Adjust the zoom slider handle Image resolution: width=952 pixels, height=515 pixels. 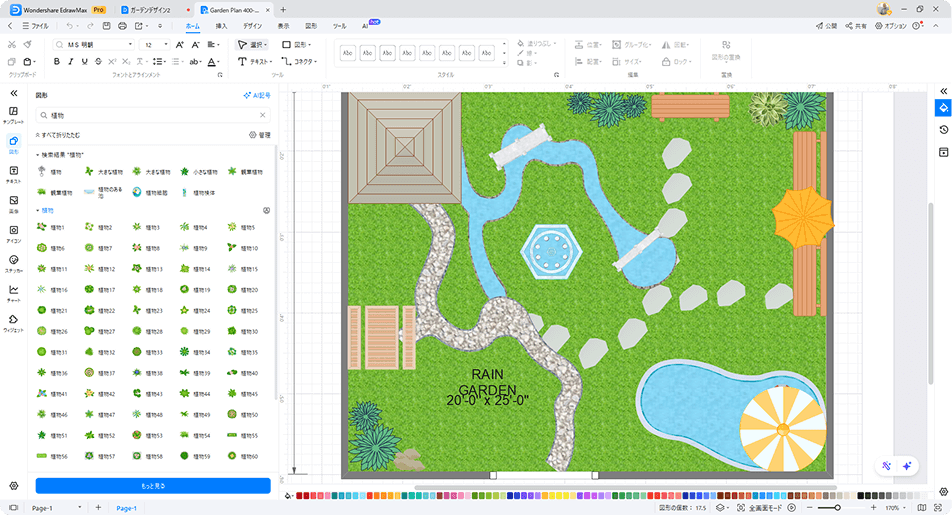[837, 508]
